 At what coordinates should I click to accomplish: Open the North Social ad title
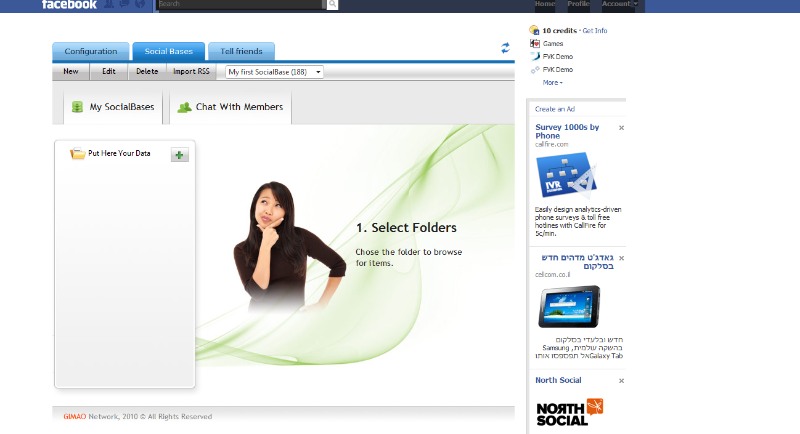tap(558, 380)
